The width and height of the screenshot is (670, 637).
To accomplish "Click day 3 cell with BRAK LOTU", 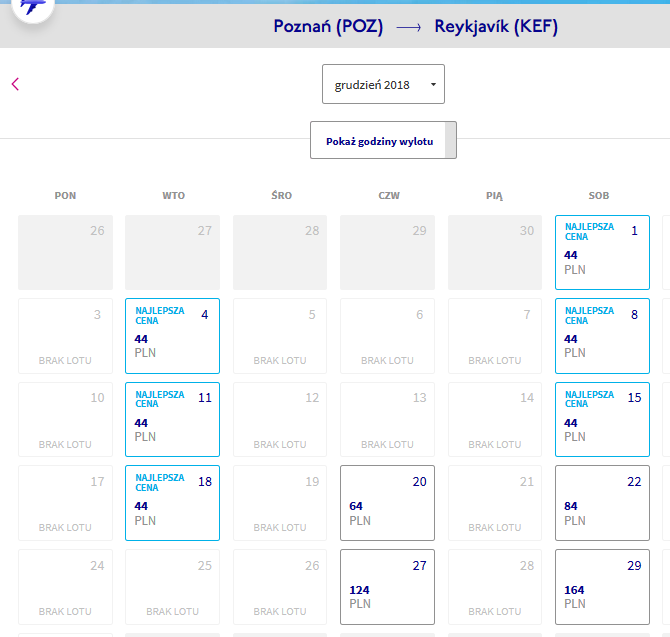I will pyautogui.click(x=65, y=336).
